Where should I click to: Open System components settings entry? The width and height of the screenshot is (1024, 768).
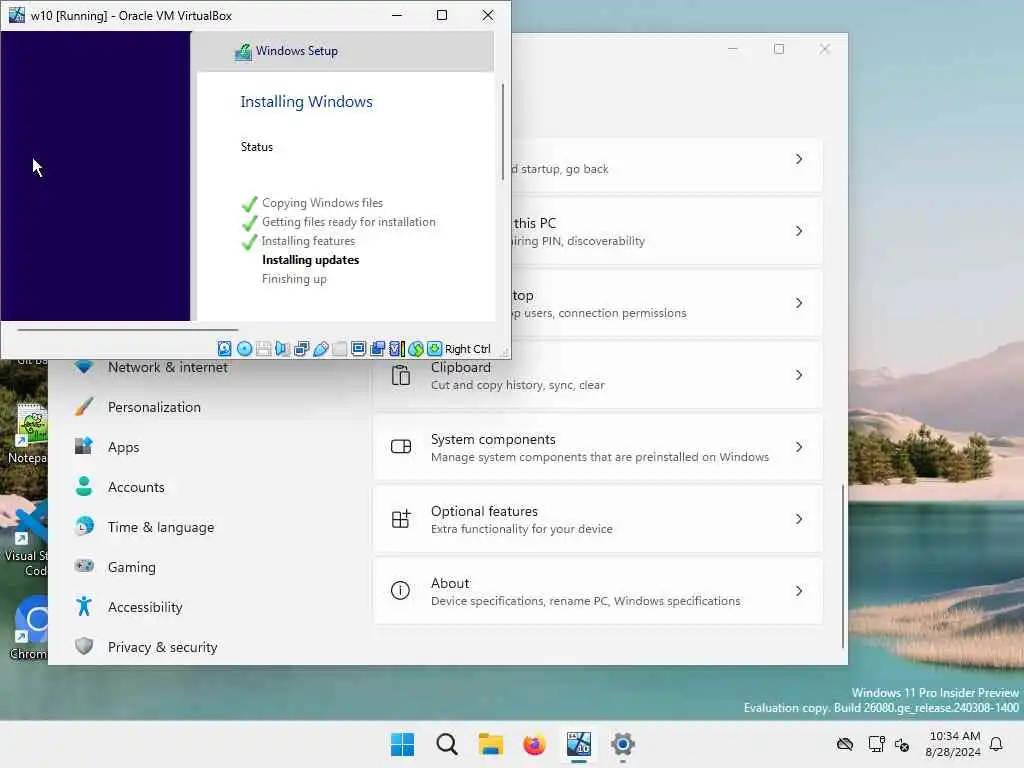pos(598,447)
